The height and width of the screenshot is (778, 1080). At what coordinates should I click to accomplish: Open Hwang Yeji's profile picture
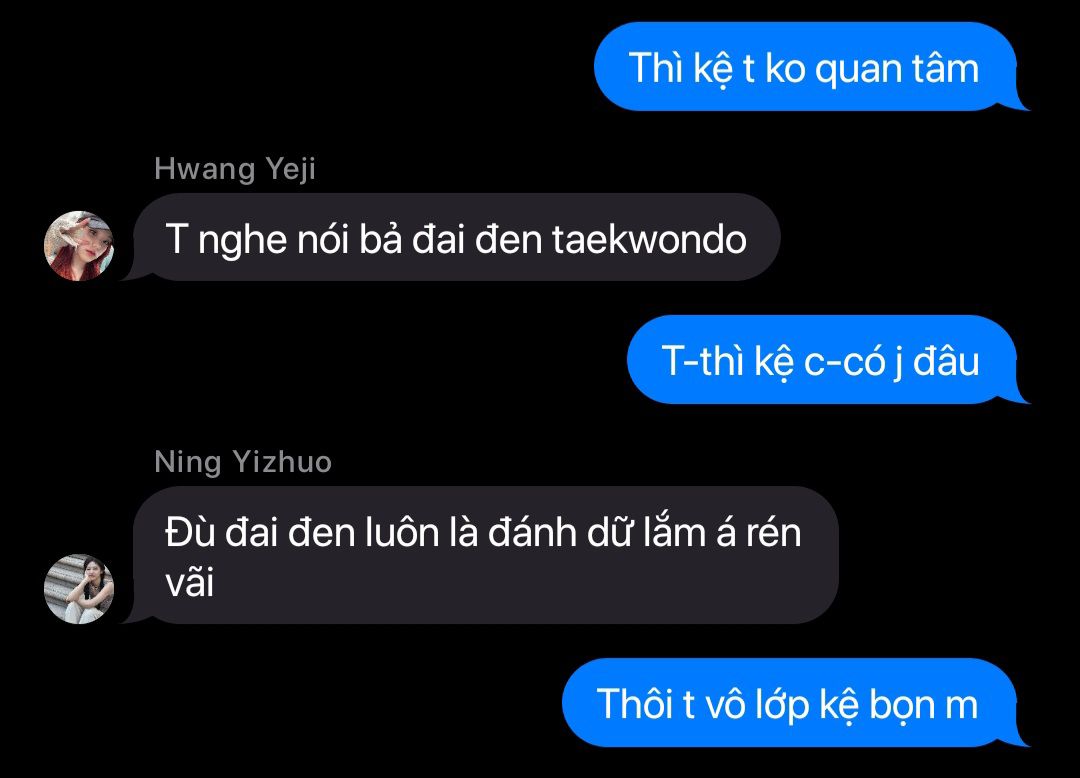click(79, 246)
